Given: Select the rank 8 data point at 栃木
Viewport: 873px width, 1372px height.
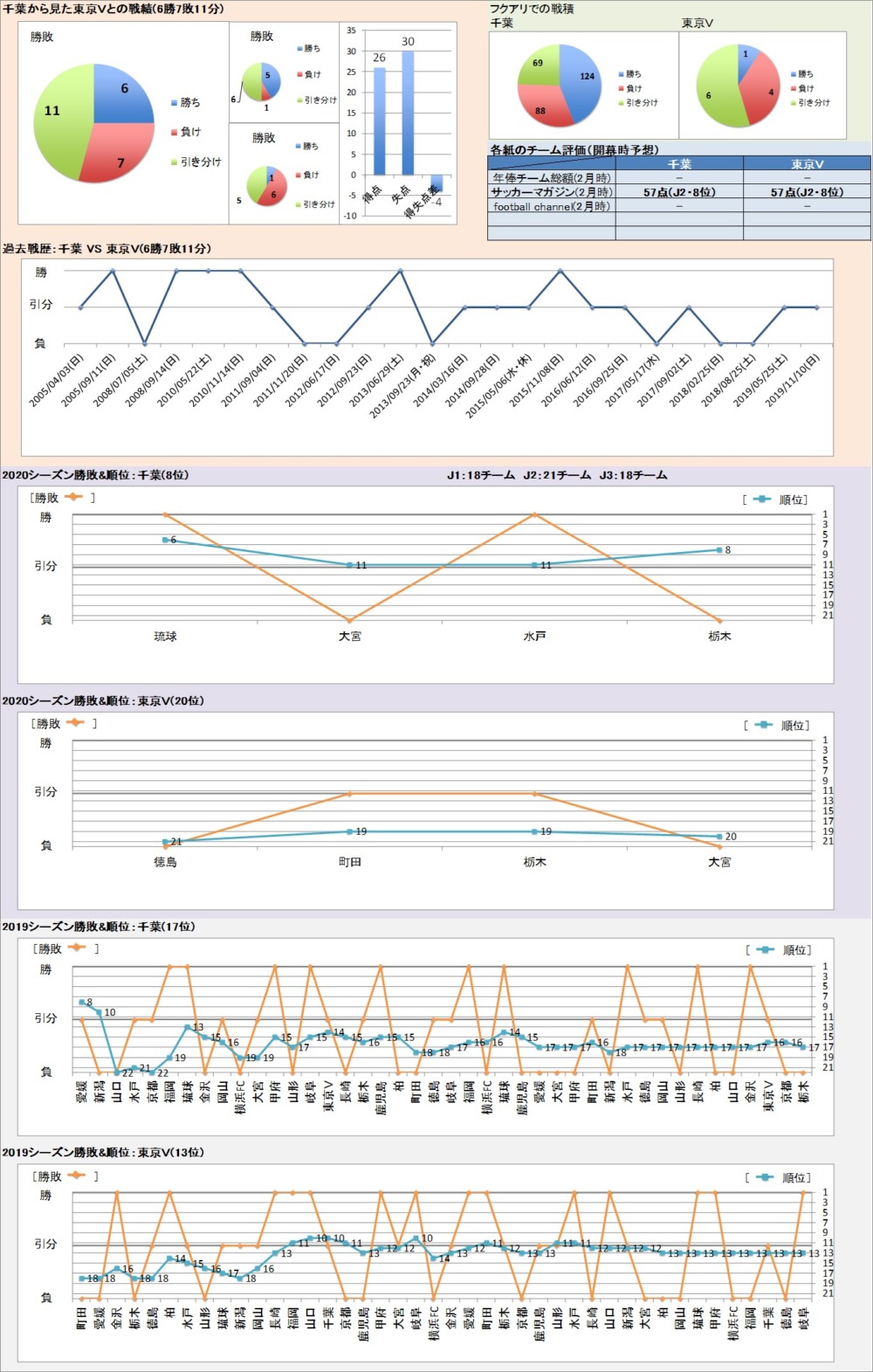Looking at the screenshot, I should click(x=719, y=550).
